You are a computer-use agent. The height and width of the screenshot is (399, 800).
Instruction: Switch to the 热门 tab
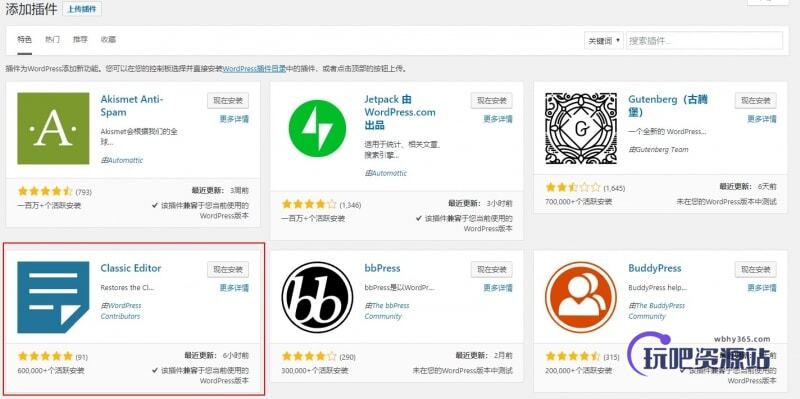[x=52, y=40]
